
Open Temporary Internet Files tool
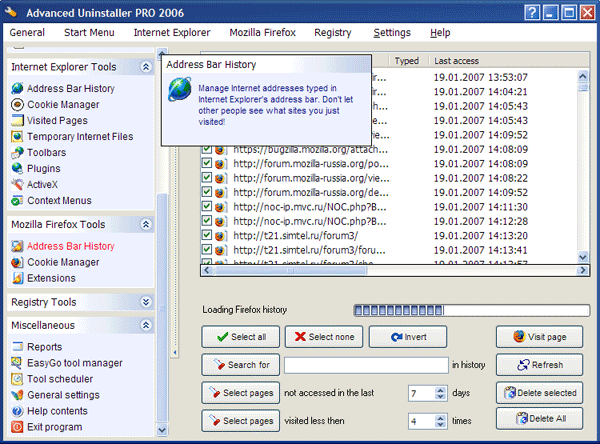[x=80, y=136]
